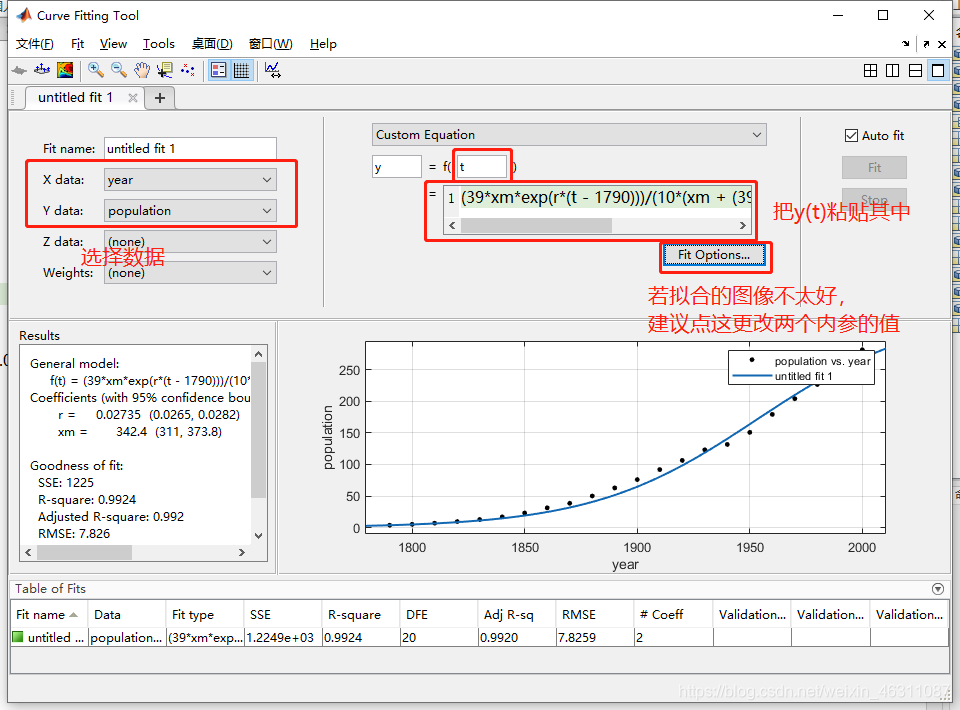The height and width of the screenshot is (710, 960).
Task: Click the # Coeff column header
Action: click(x=673, y=615)
